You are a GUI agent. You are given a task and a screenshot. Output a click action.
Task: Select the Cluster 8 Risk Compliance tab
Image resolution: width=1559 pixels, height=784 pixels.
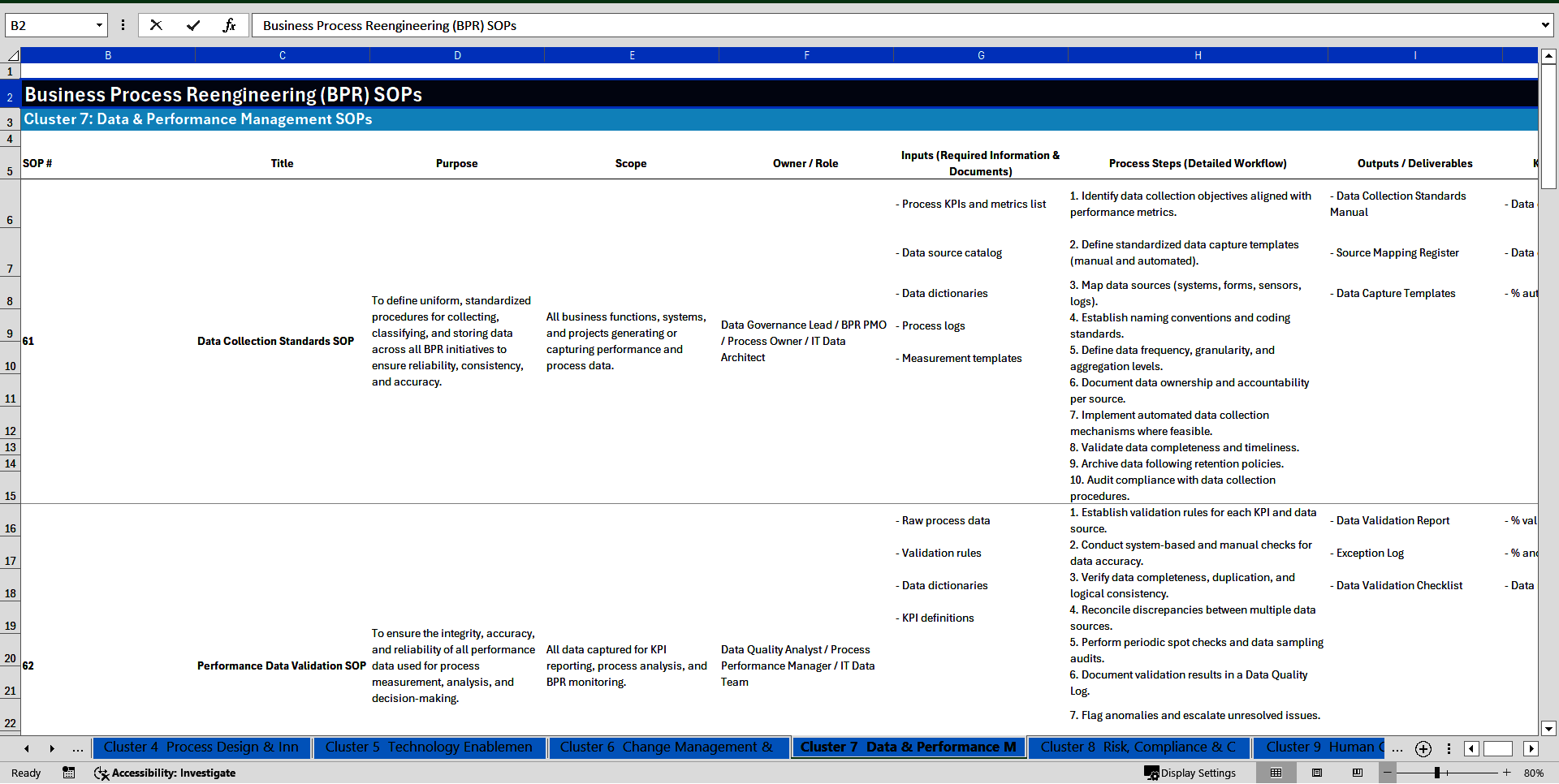pos(1138,747)
